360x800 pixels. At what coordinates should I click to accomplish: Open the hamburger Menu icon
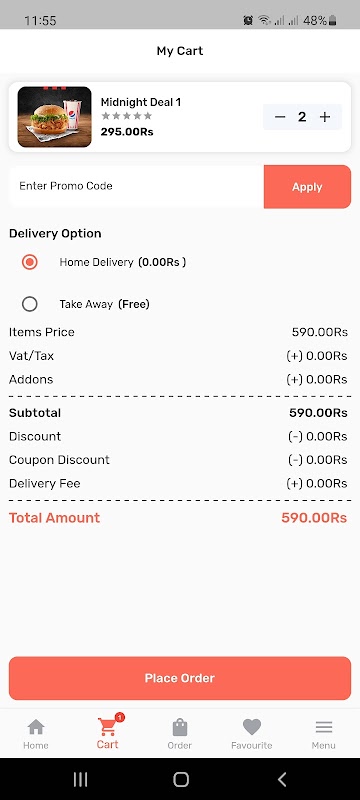click(323, 727)
